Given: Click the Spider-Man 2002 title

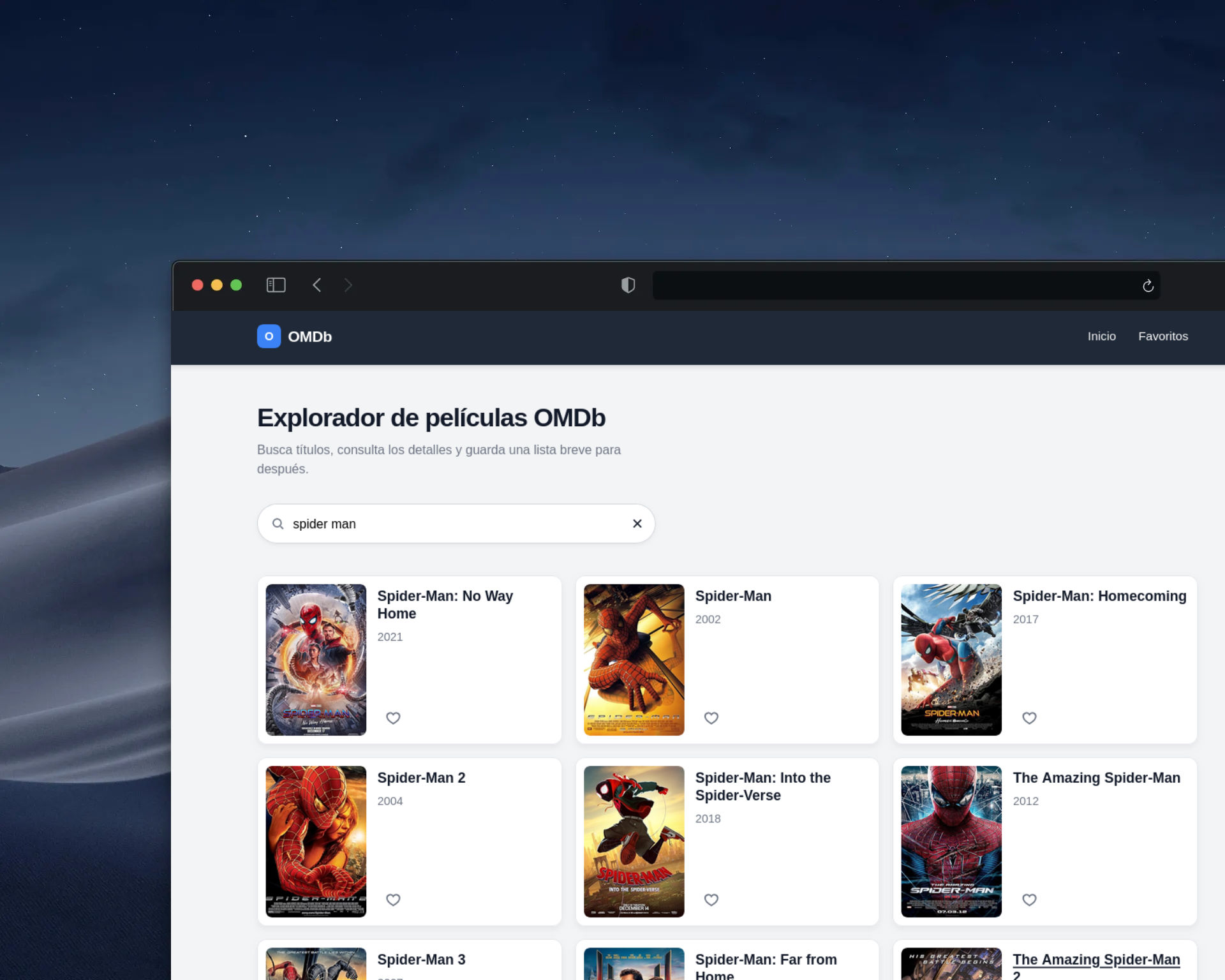Looking at the screenshot, I should [x=733, y=596].
